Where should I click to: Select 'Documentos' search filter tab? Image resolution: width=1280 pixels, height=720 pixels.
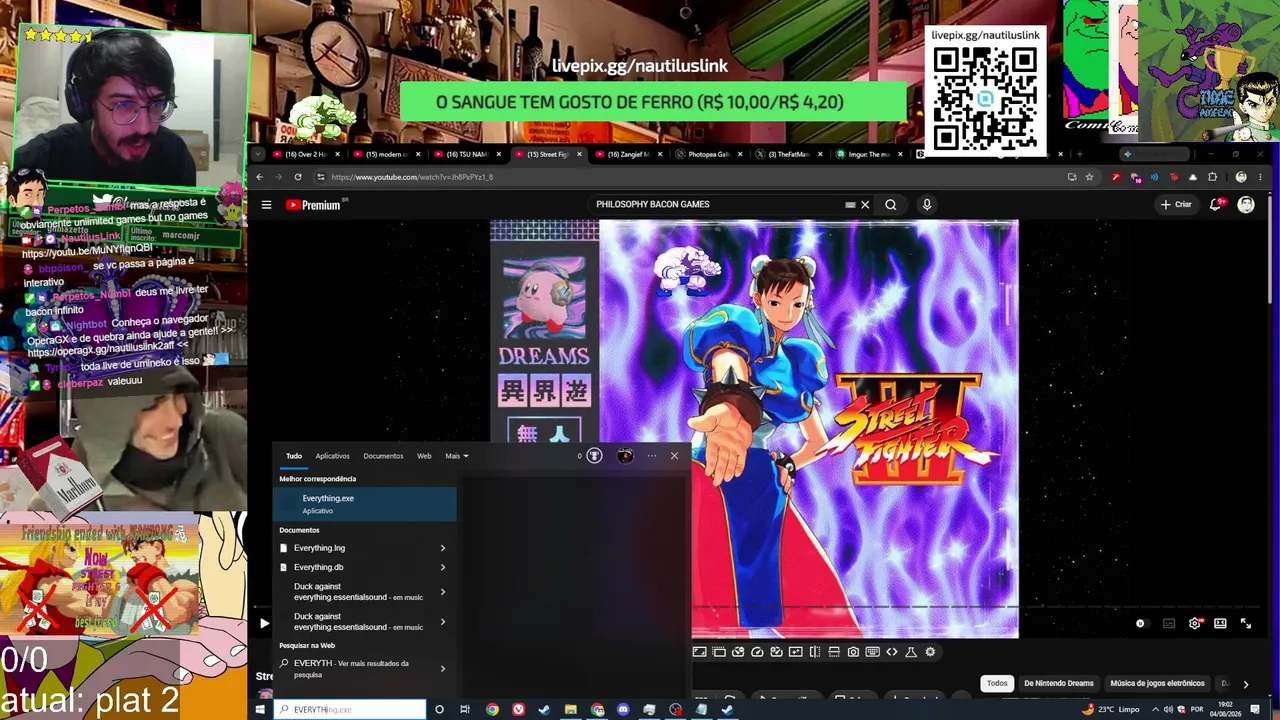click(383, 456)
